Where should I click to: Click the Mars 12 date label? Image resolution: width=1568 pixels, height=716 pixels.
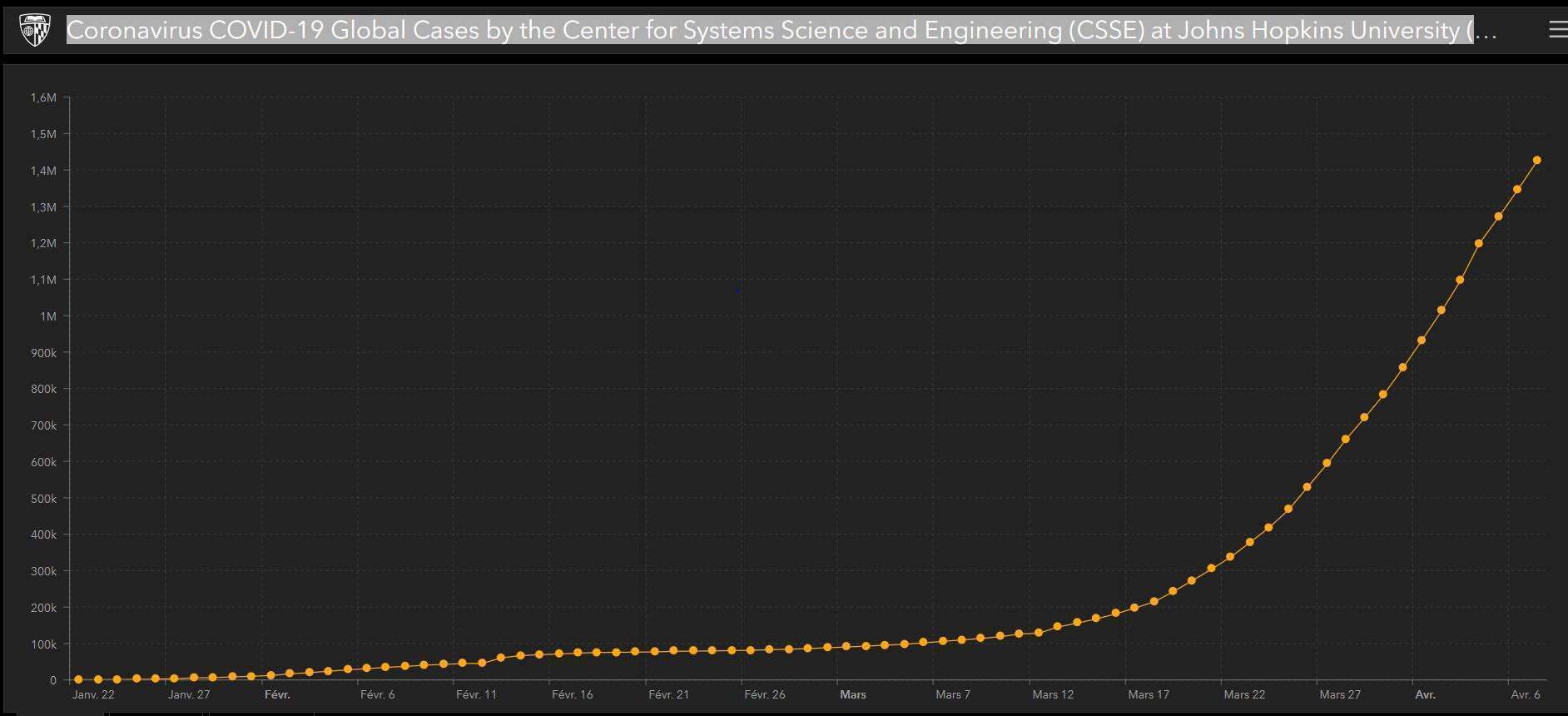pos(1053,694)
